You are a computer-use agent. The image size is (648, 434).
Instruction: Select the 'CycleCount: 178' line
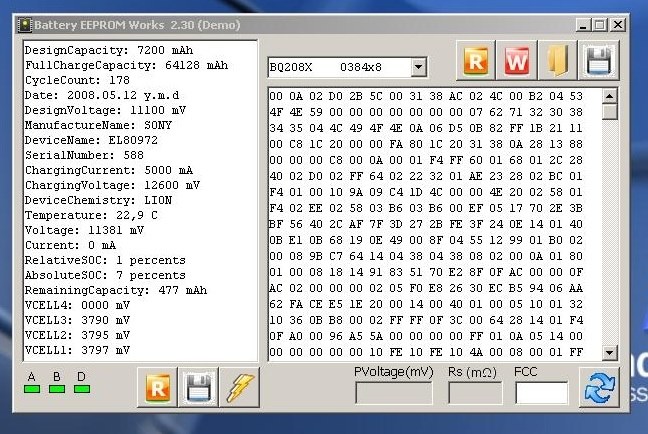(x=77, y=80)
